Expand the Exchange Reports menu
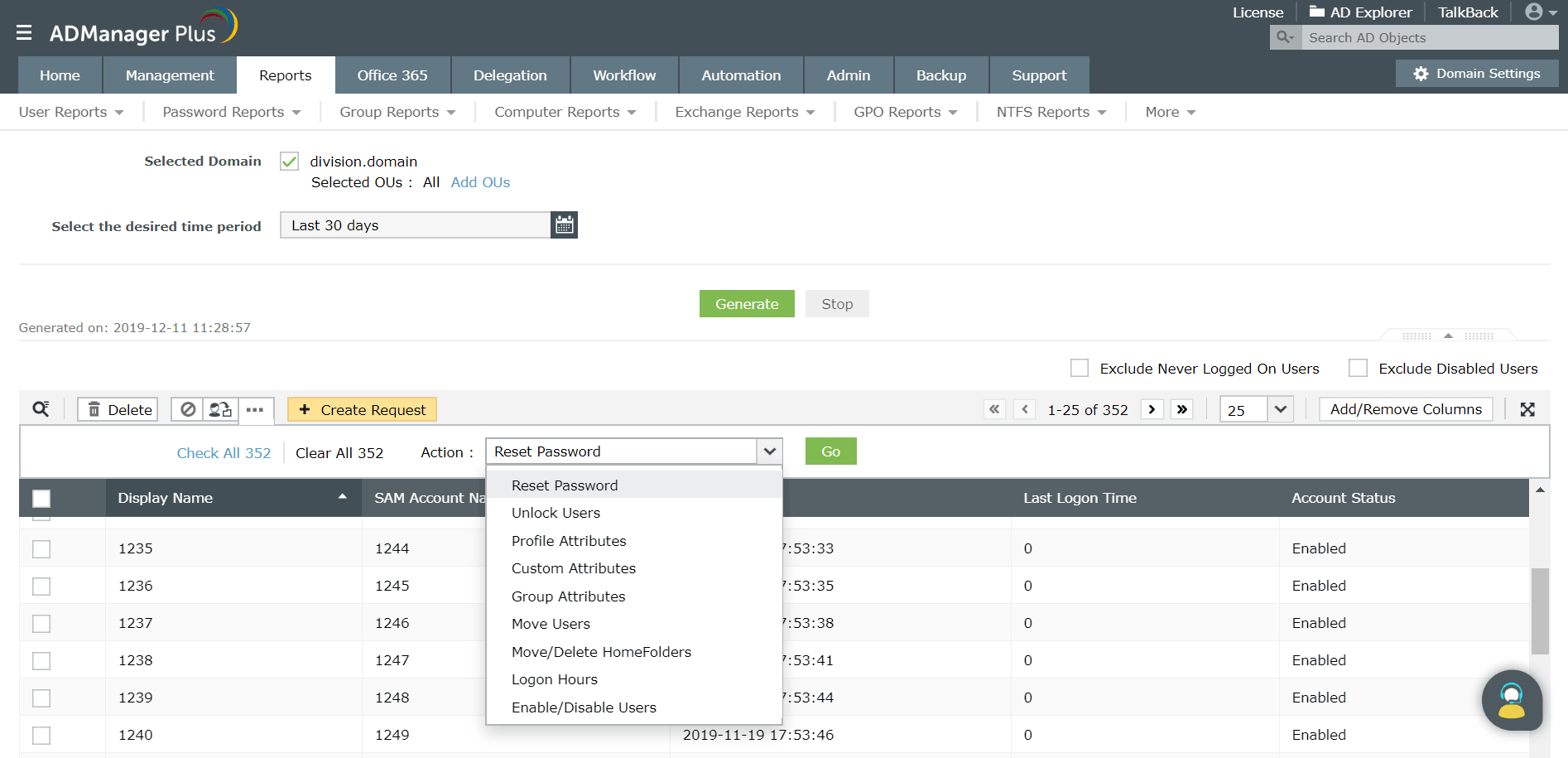The height and width of the screenshot is (758, 1568). click(743, 111)
